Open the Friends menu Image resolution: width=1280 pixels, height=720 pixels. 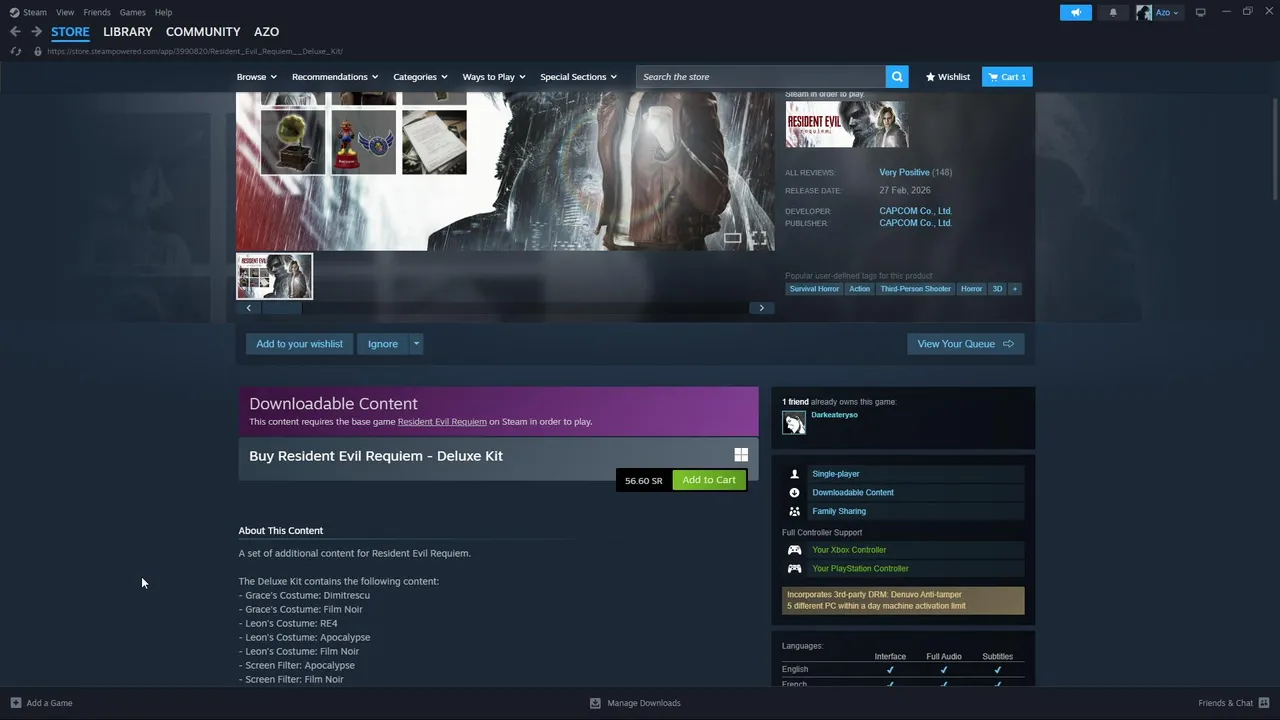(x=97, y=12)
